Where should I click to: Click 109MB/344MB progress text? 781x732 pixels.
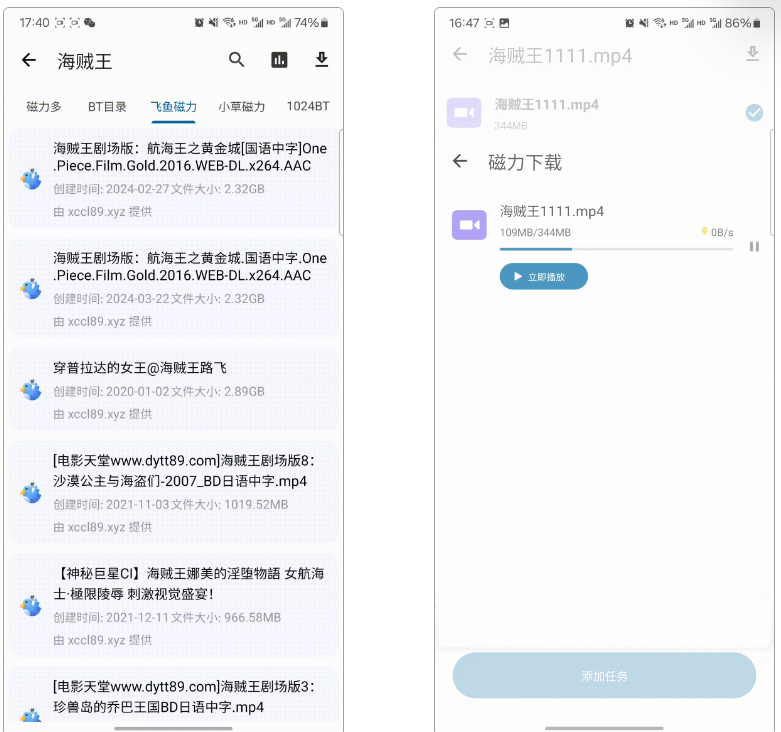point(535,233)
